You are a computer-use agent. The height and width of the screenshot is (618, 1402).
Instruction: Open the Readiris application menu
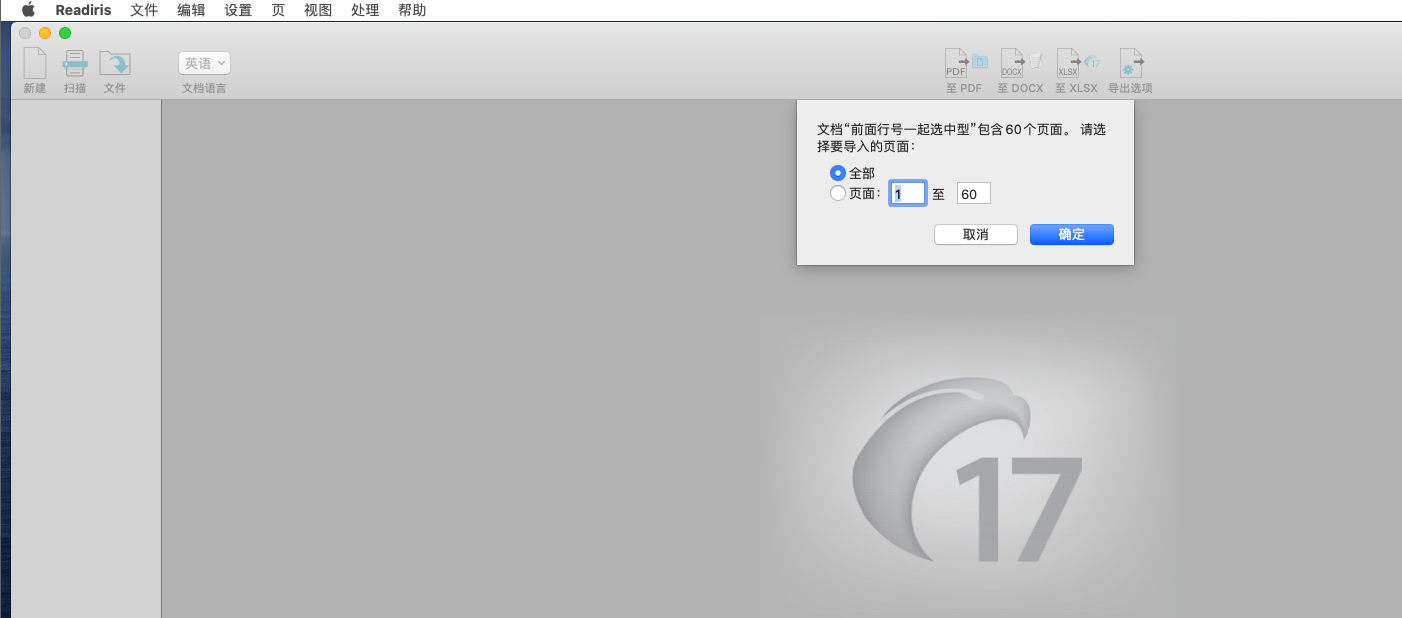coord(83,10)
